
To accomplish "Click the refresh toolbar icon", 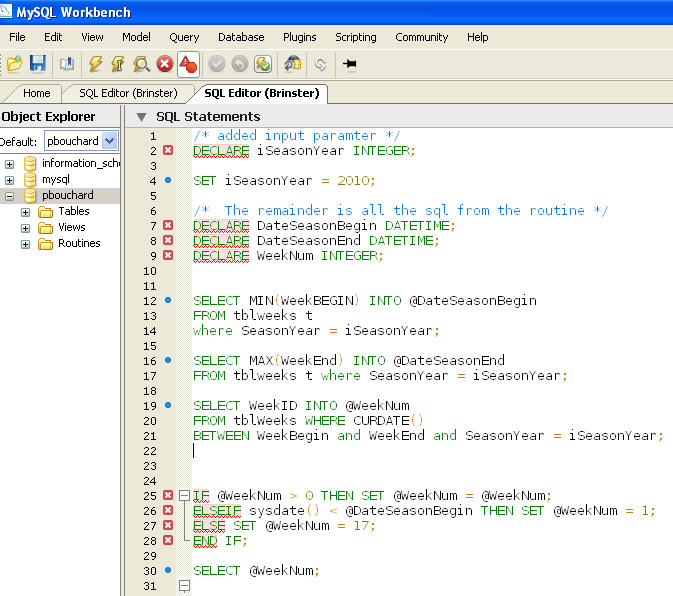I will point(320,64).
